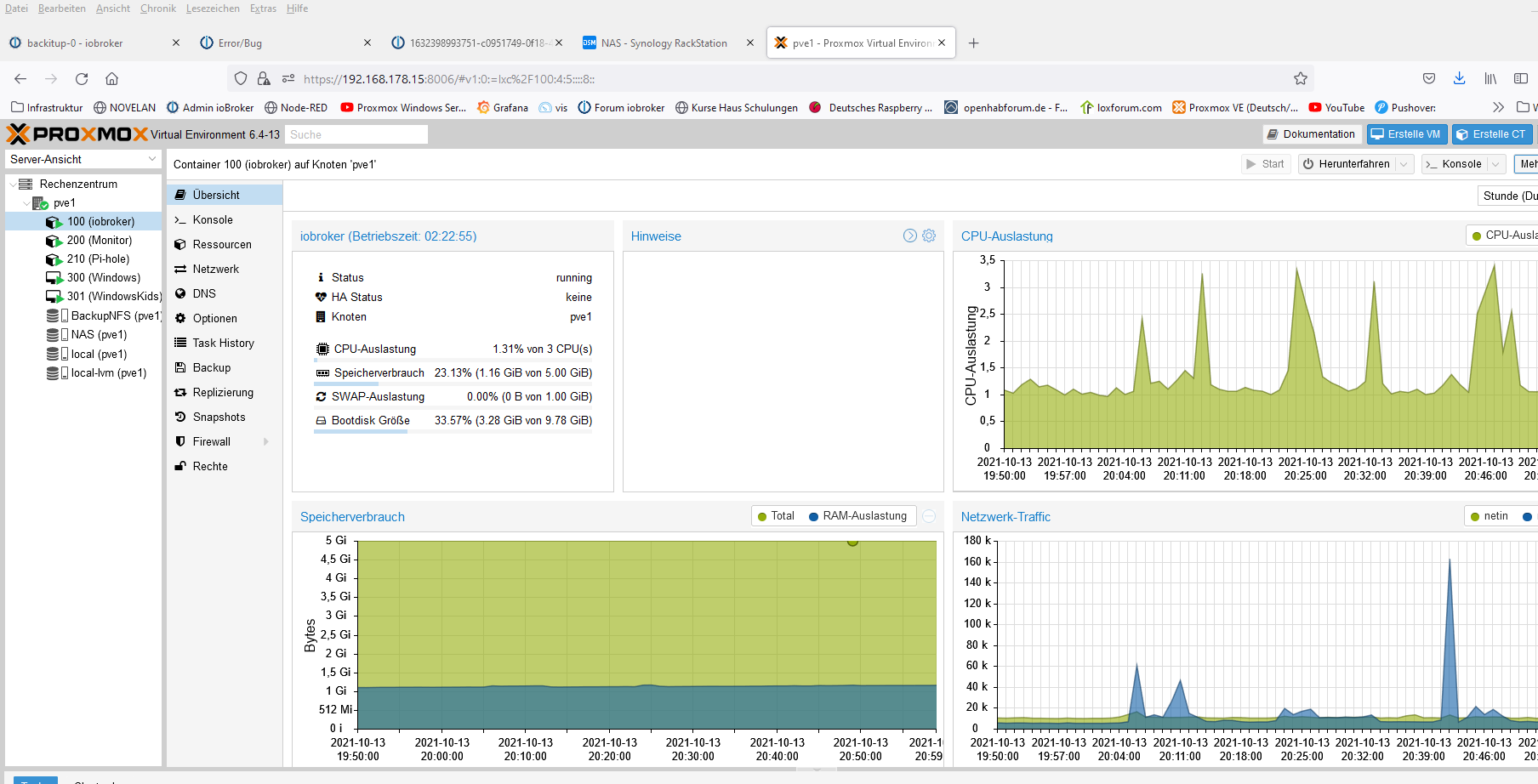Open the Dokumentation button
The image size is (1538, 784).
tap(1311, 134)
